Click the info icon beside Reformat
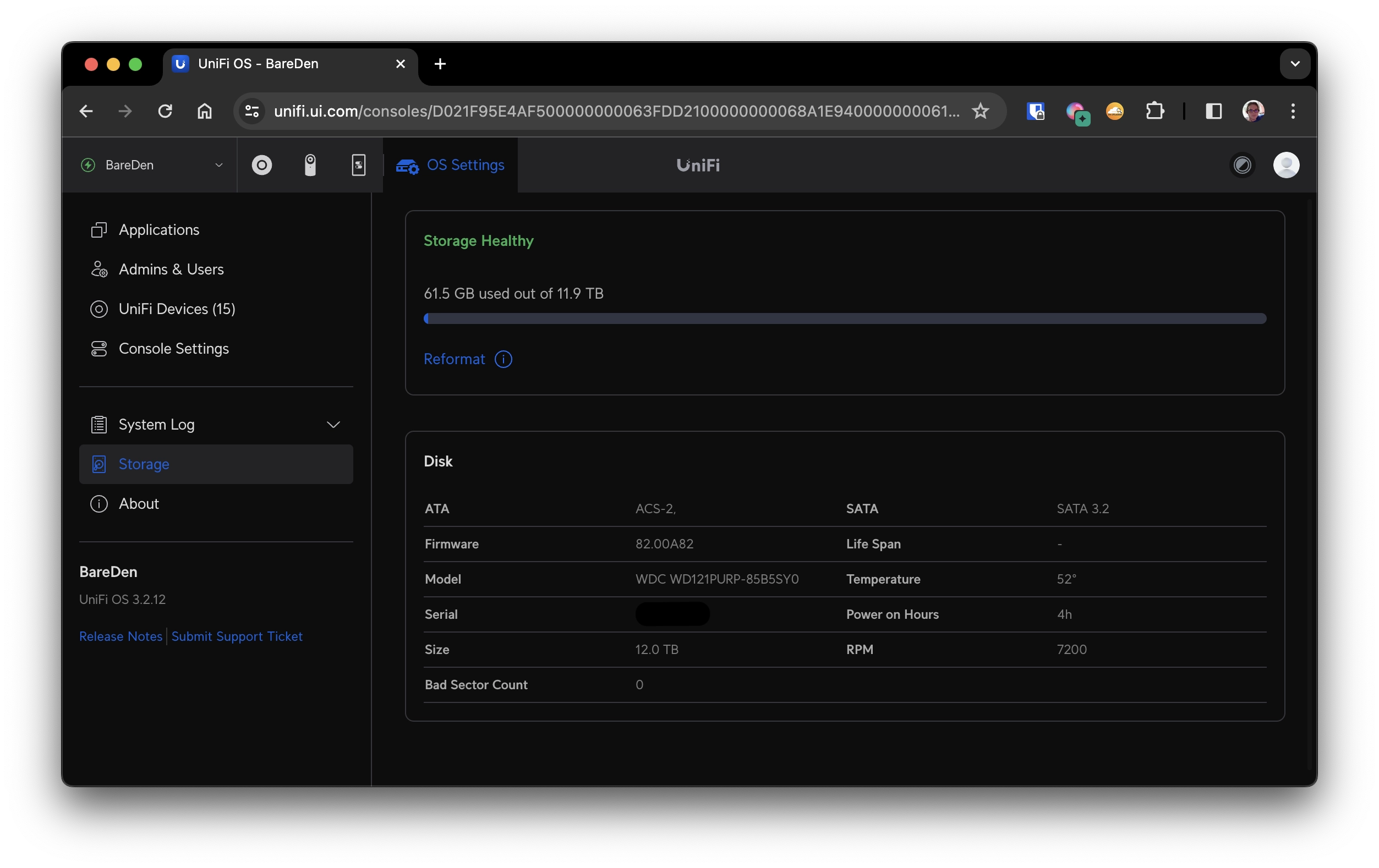The image size is (1379, 868). [504, 359]
